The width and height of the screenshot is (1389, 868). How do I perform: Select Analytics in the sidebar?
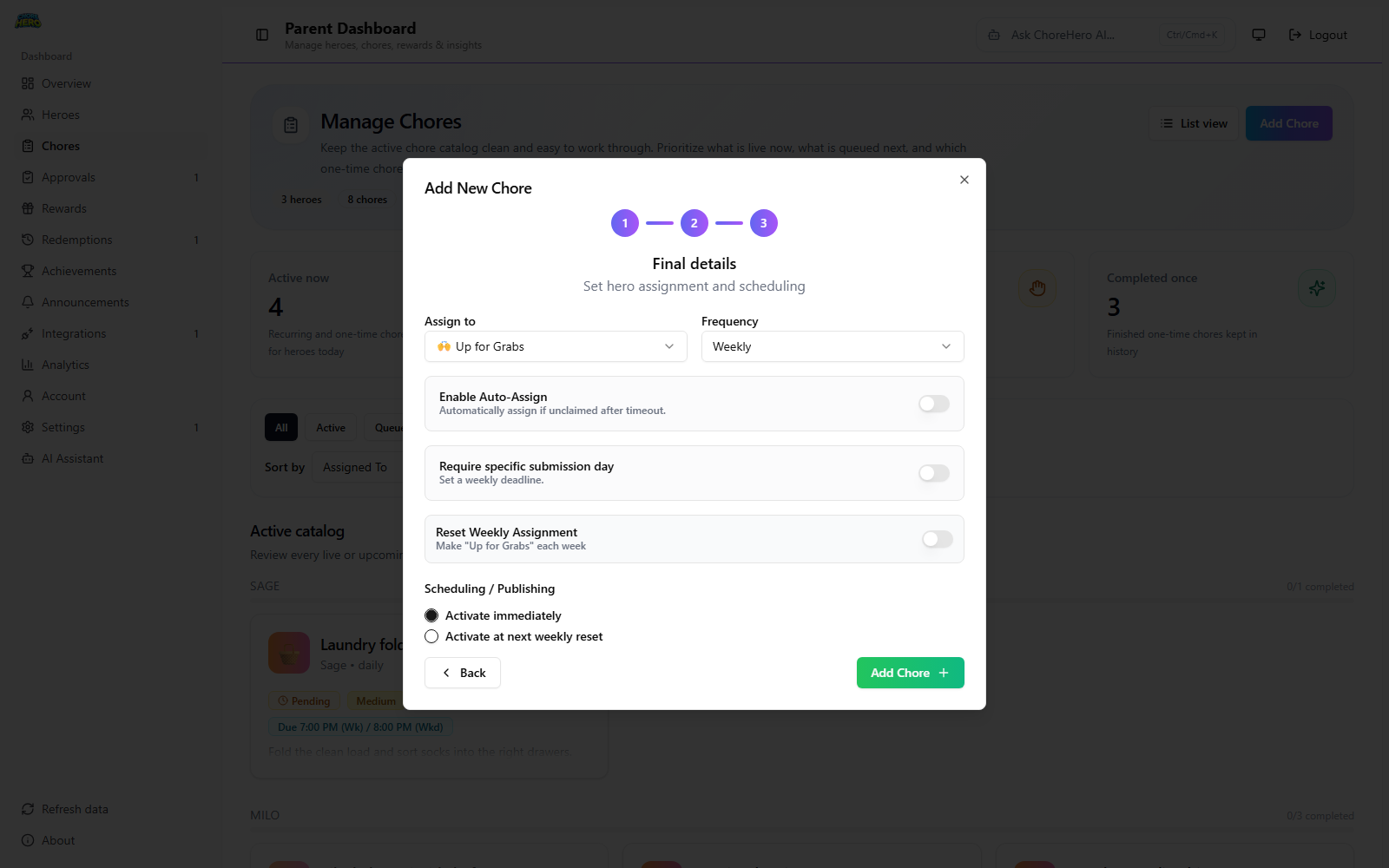(x=65, y=365)
